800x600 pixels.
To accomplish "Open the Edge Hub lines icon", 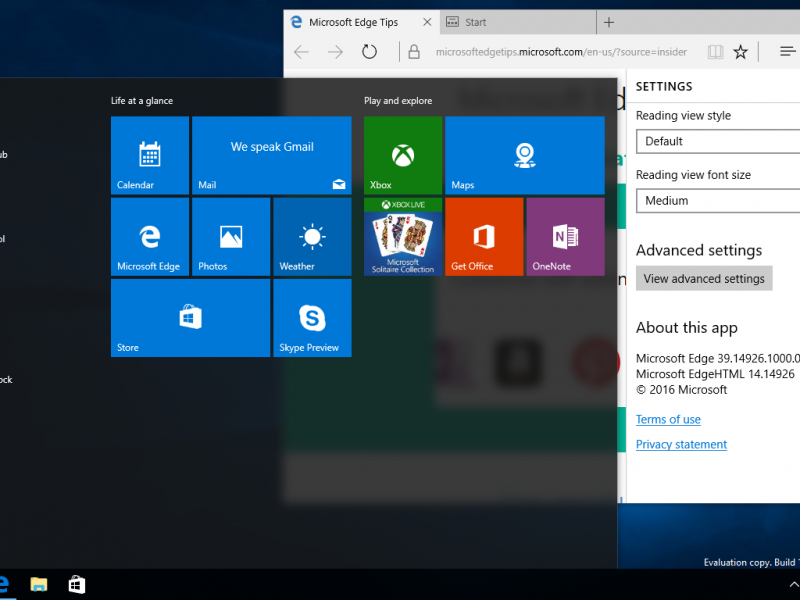I will point(788,51).
